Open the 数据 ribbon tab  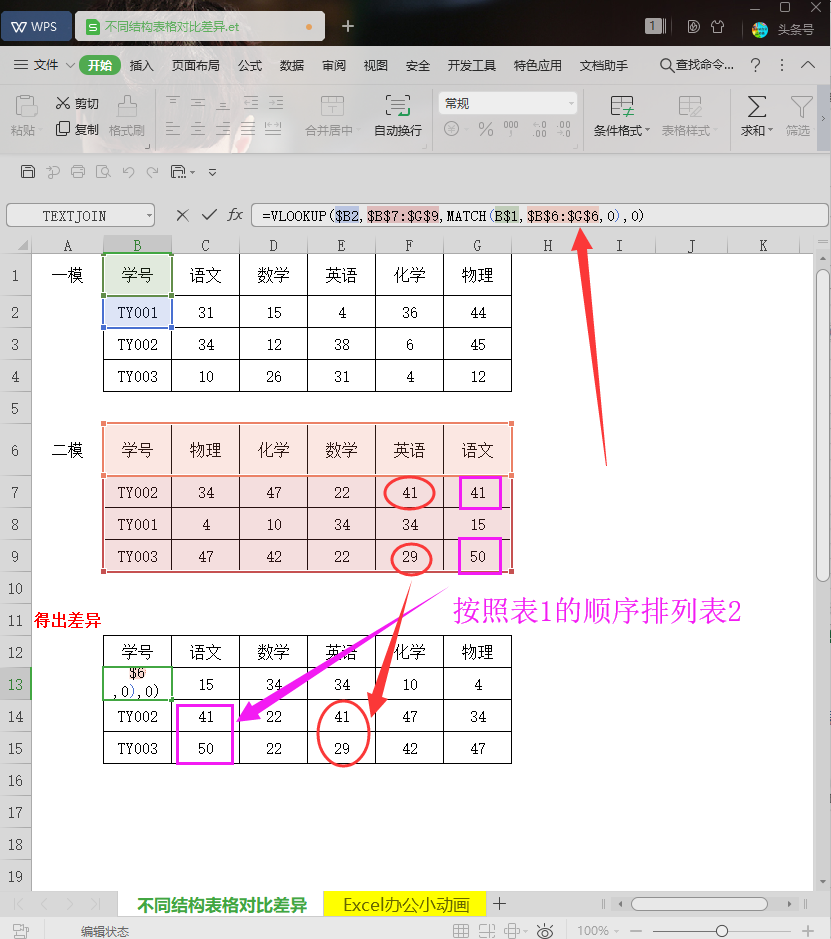292,65
